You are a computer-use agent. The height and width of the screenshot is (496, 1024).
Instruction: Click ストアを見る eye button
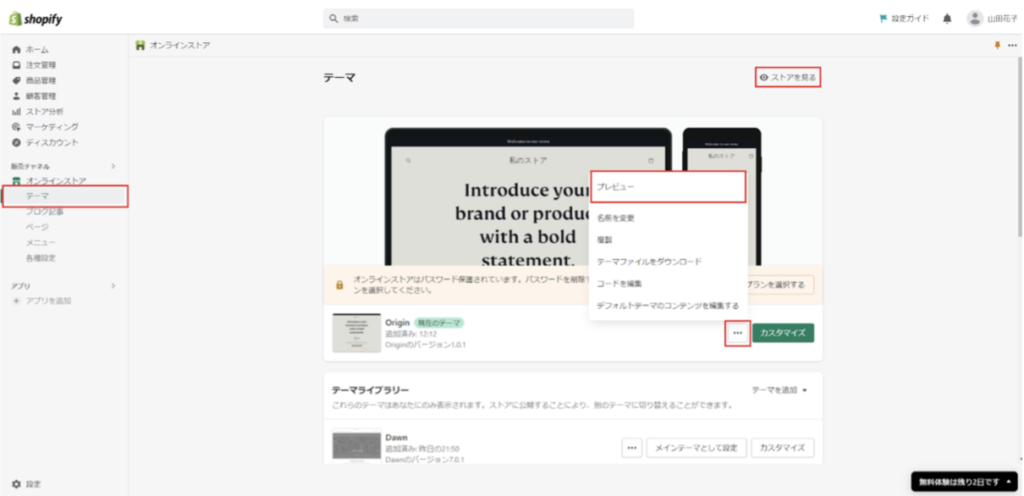coord(788,77)
